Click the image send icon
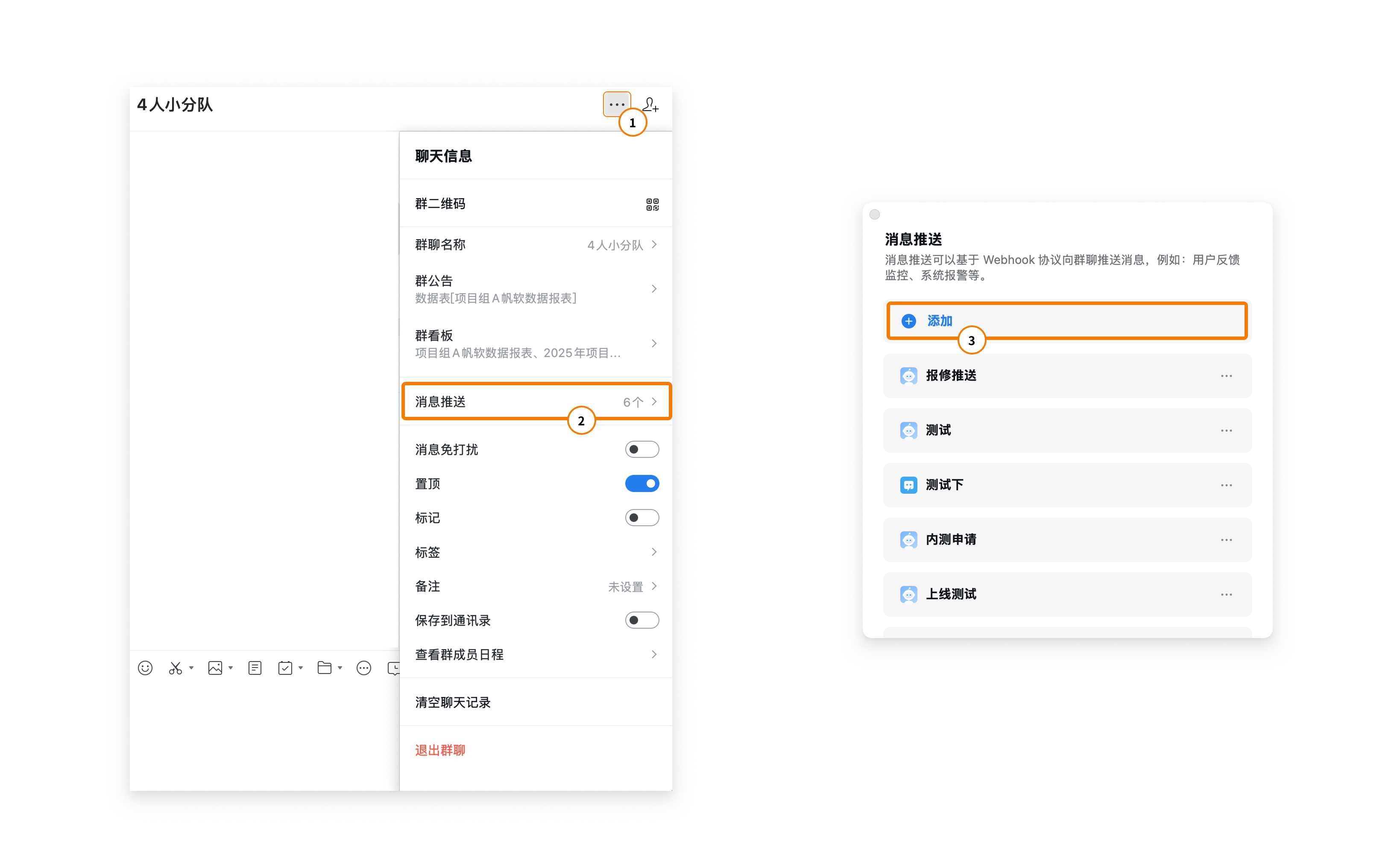This screenshot has height=861, width=1400. 215,668
